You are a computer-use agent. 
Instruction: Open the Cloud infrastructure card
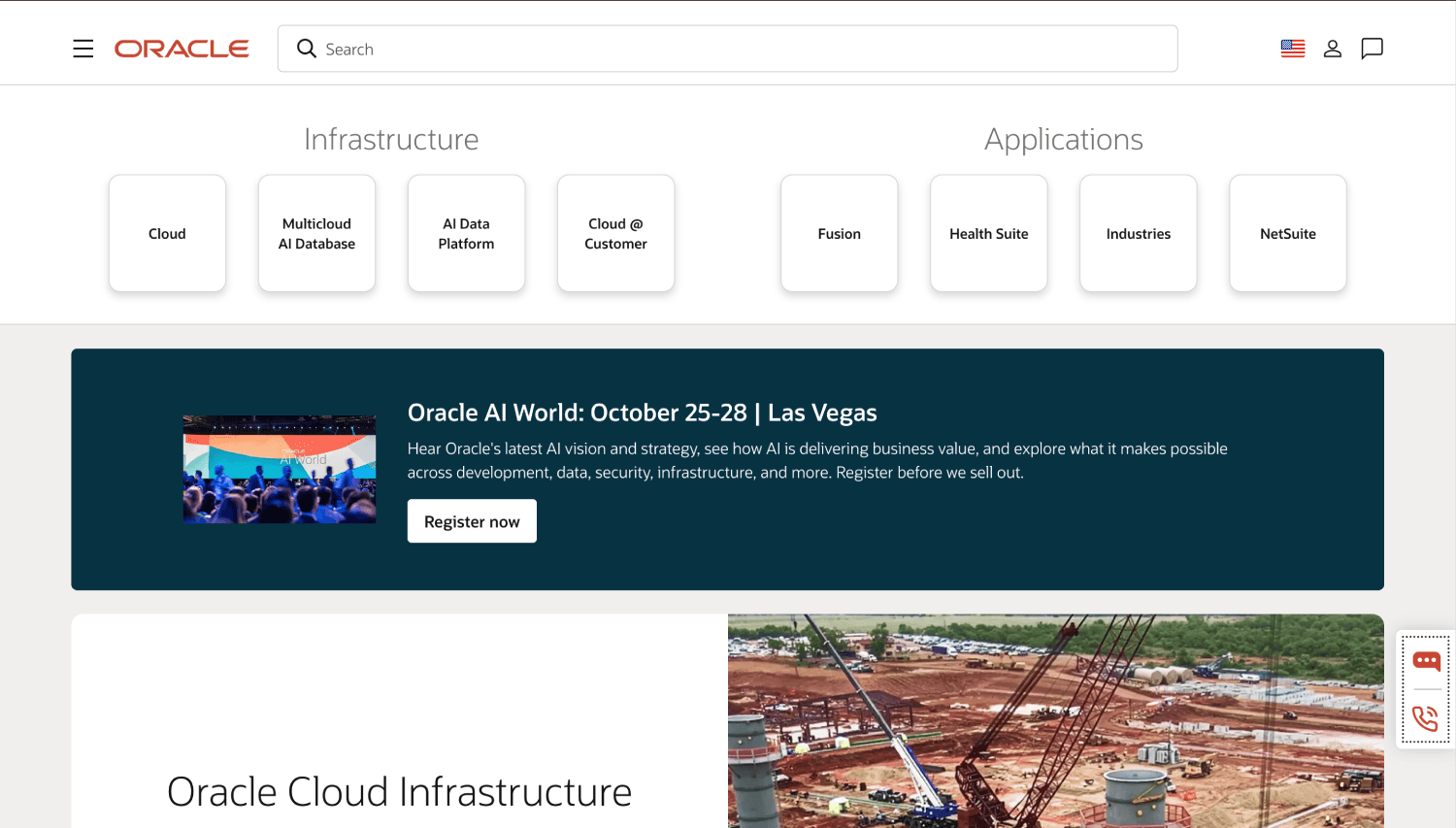pyautogui.click(x=167, y=233)
